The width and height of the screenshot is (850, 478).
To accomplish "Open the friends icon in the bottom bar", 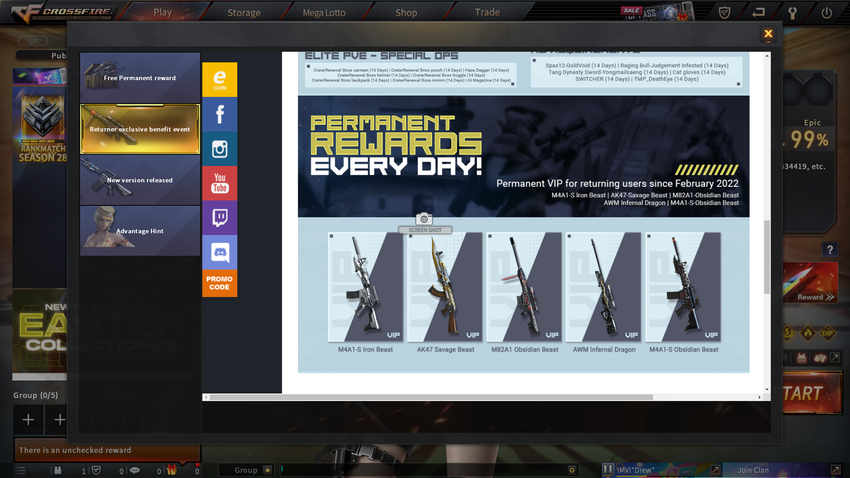I will click(x=57, y=470).
